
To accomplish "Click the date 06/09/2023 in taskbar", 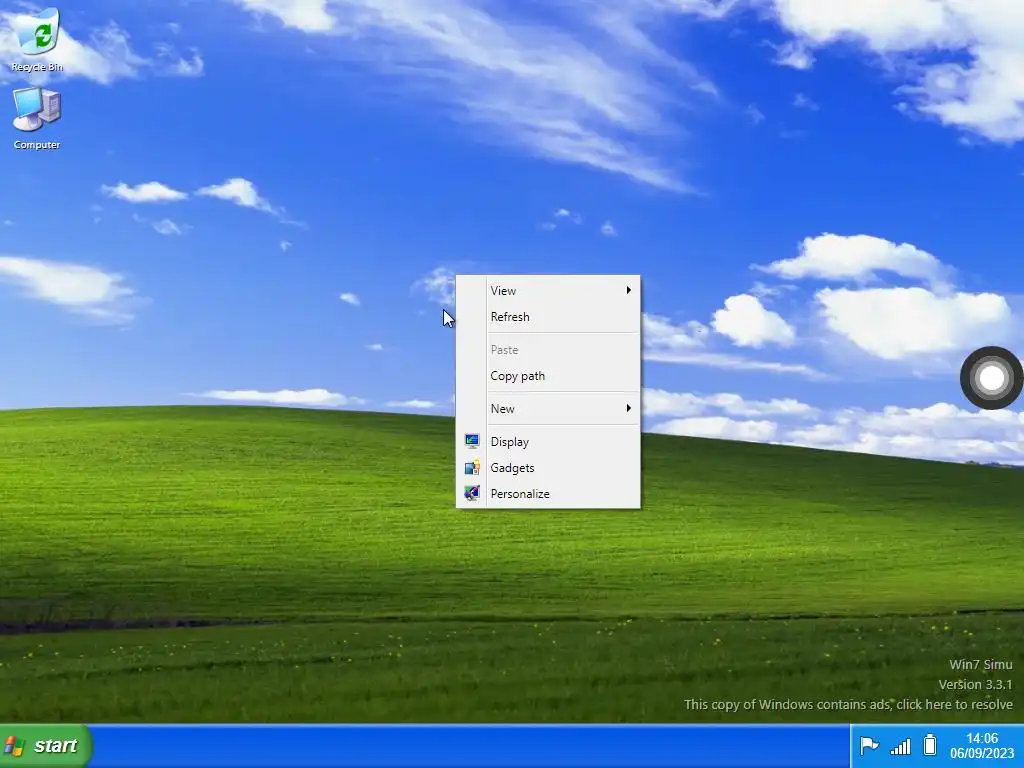I will pyautogui.click(x=982, y=754).
